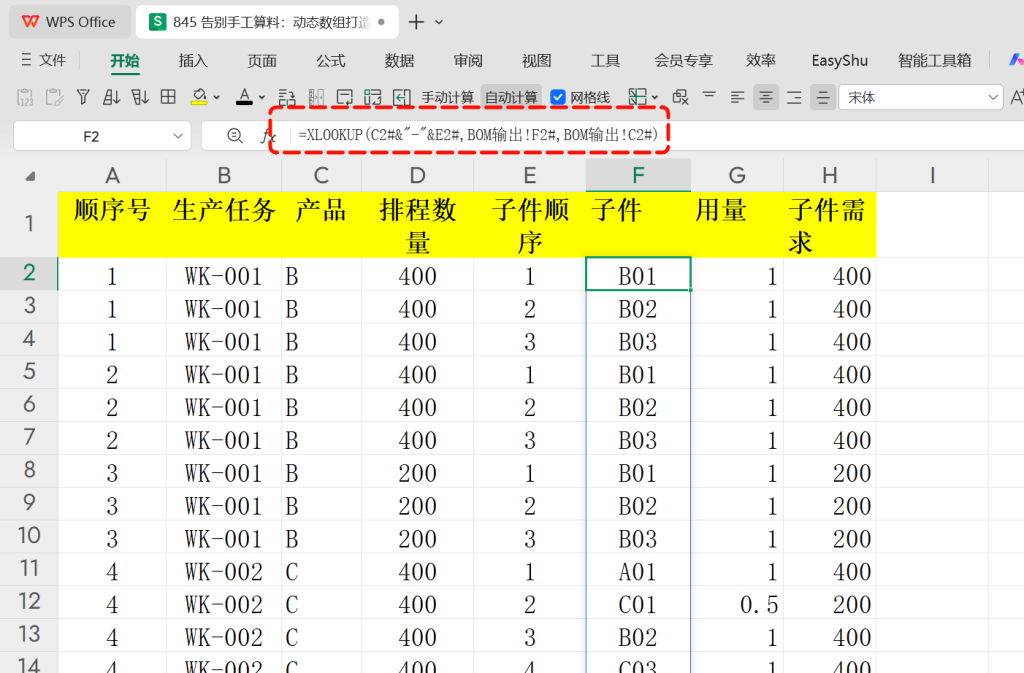
Task: Click the overlapping-squares-with-X toolbar icon
Action: (680, 98)
